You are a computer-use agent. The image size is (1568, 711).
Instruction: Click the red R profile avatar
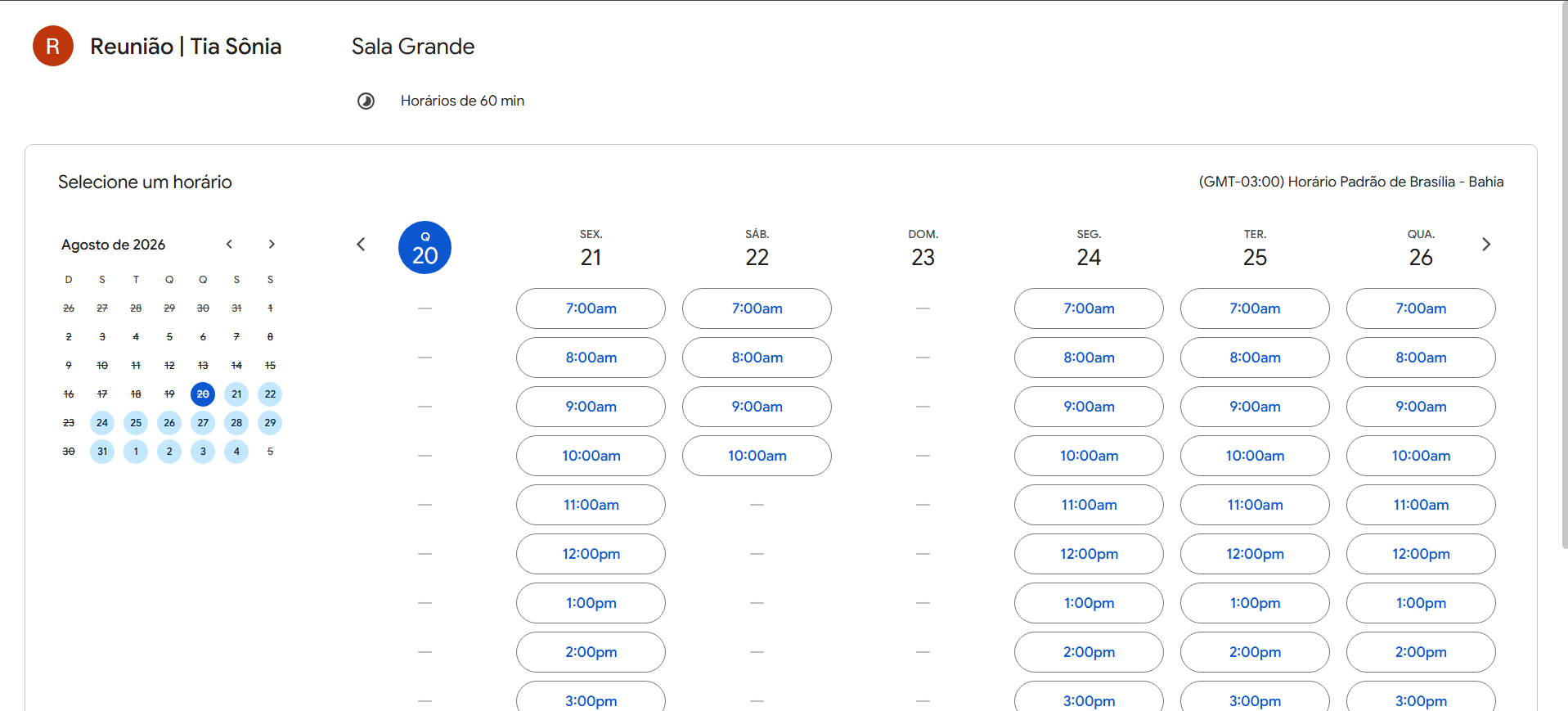pos(53,46)
